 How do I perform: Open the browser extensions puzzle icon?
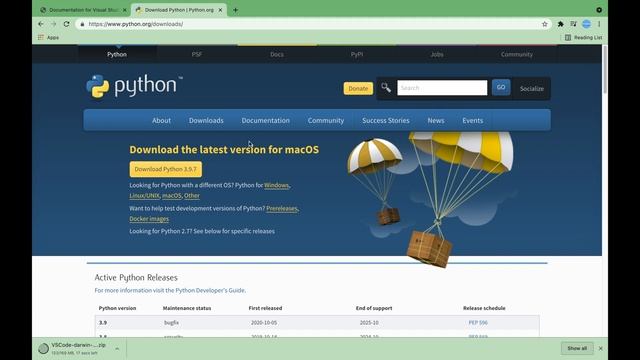click(560, 24)
